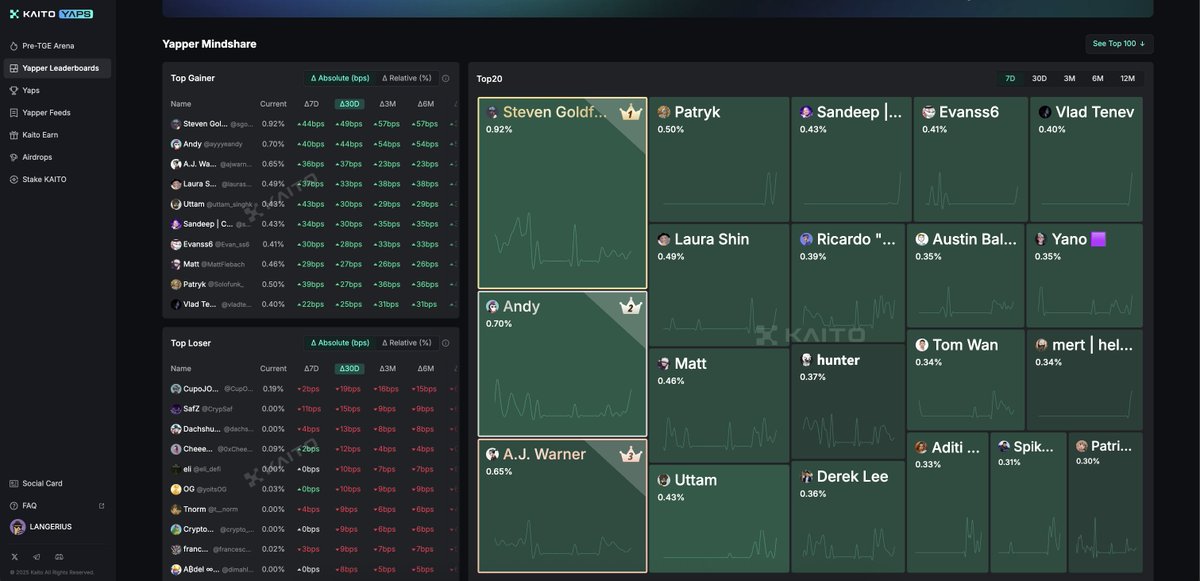Open the hunter treemap tile
This screenshot has height=581, width=1200.
click(x=848, y=402)
